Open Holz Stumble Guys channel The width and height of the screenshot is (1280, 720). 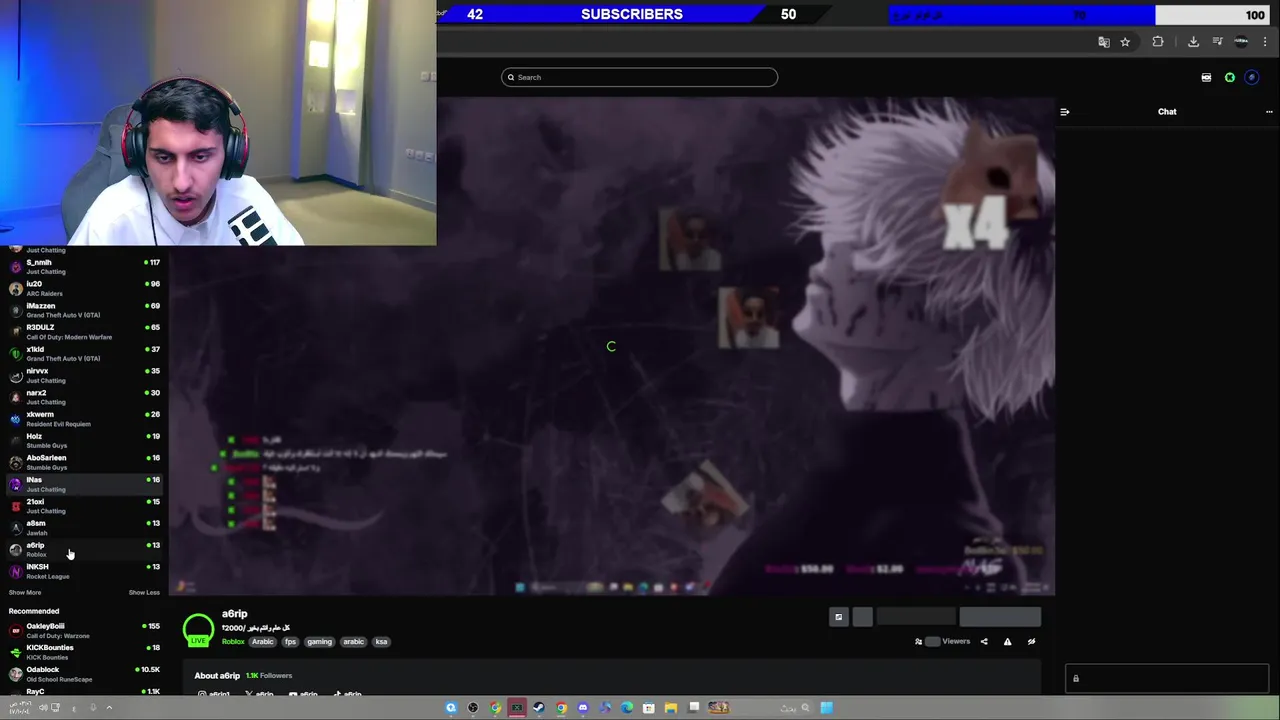point(84,440)
